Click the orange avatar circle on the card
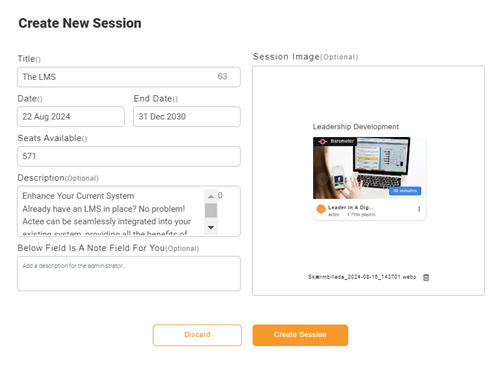Screen dimensions: 500x371 click(x=321, y=209)
